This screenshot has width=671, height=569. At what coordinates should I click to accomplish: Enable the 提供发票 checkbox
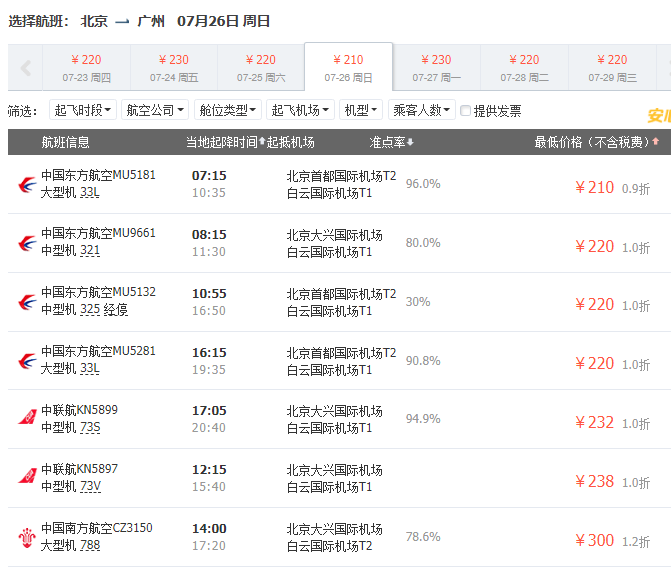[x=466, y=111]
